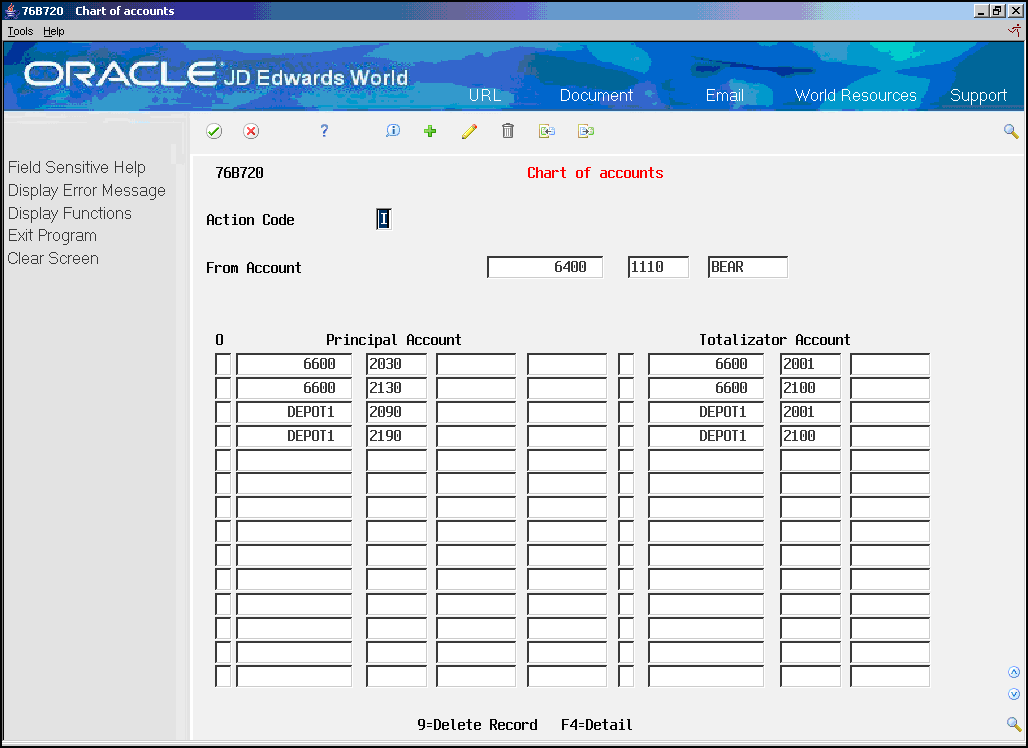This screenshot has height=748, width=1028.
Task: Click Chart of accounts red title
Action: 595,173
